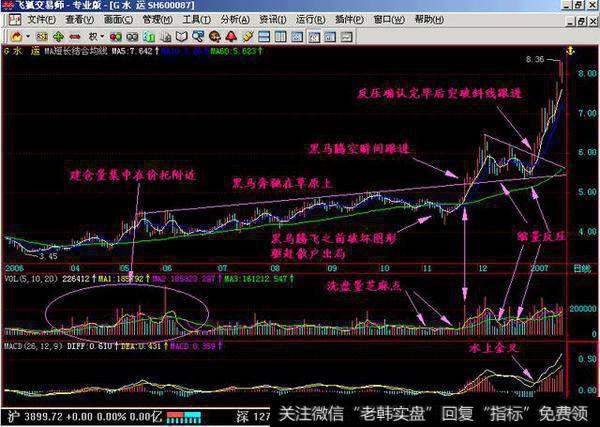Click the green plus zoom icon
600x427 pixels.
click(57, 35)
